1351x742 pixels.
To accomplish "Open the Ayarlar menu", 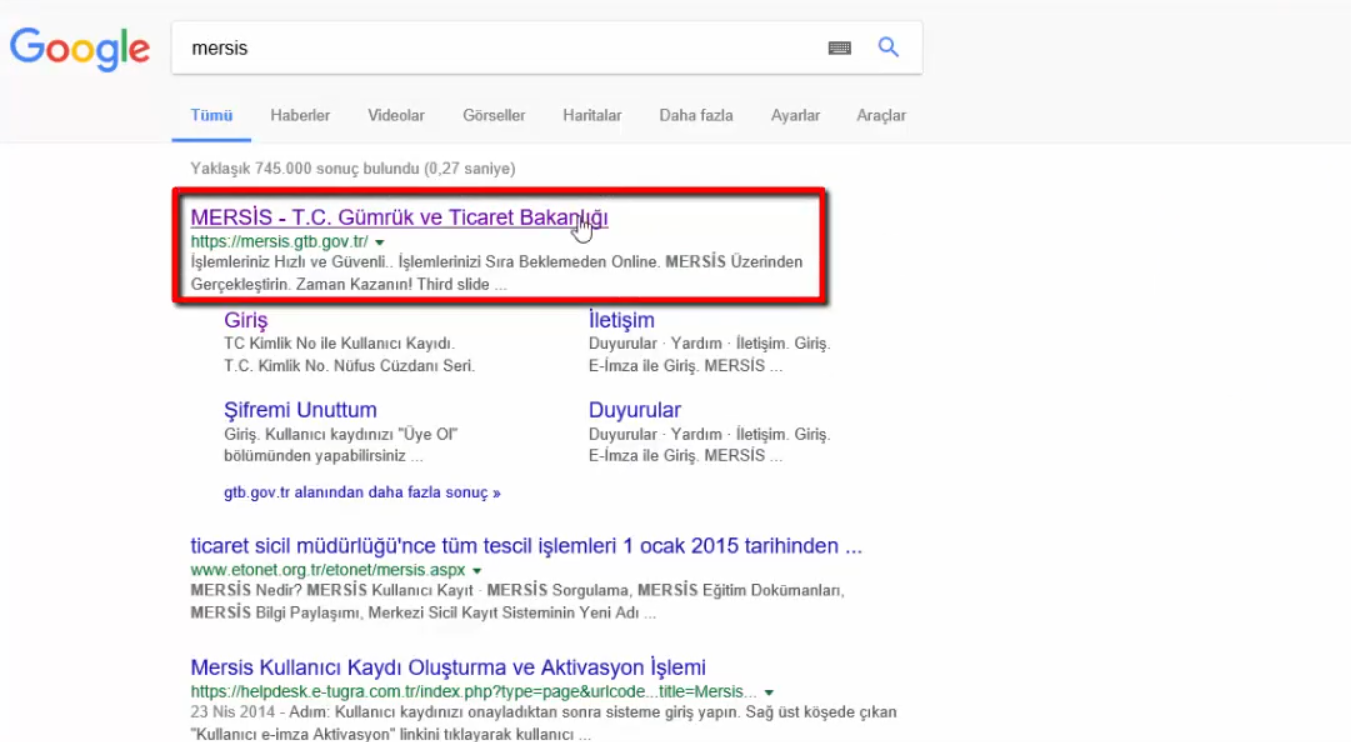I will 795,115.
